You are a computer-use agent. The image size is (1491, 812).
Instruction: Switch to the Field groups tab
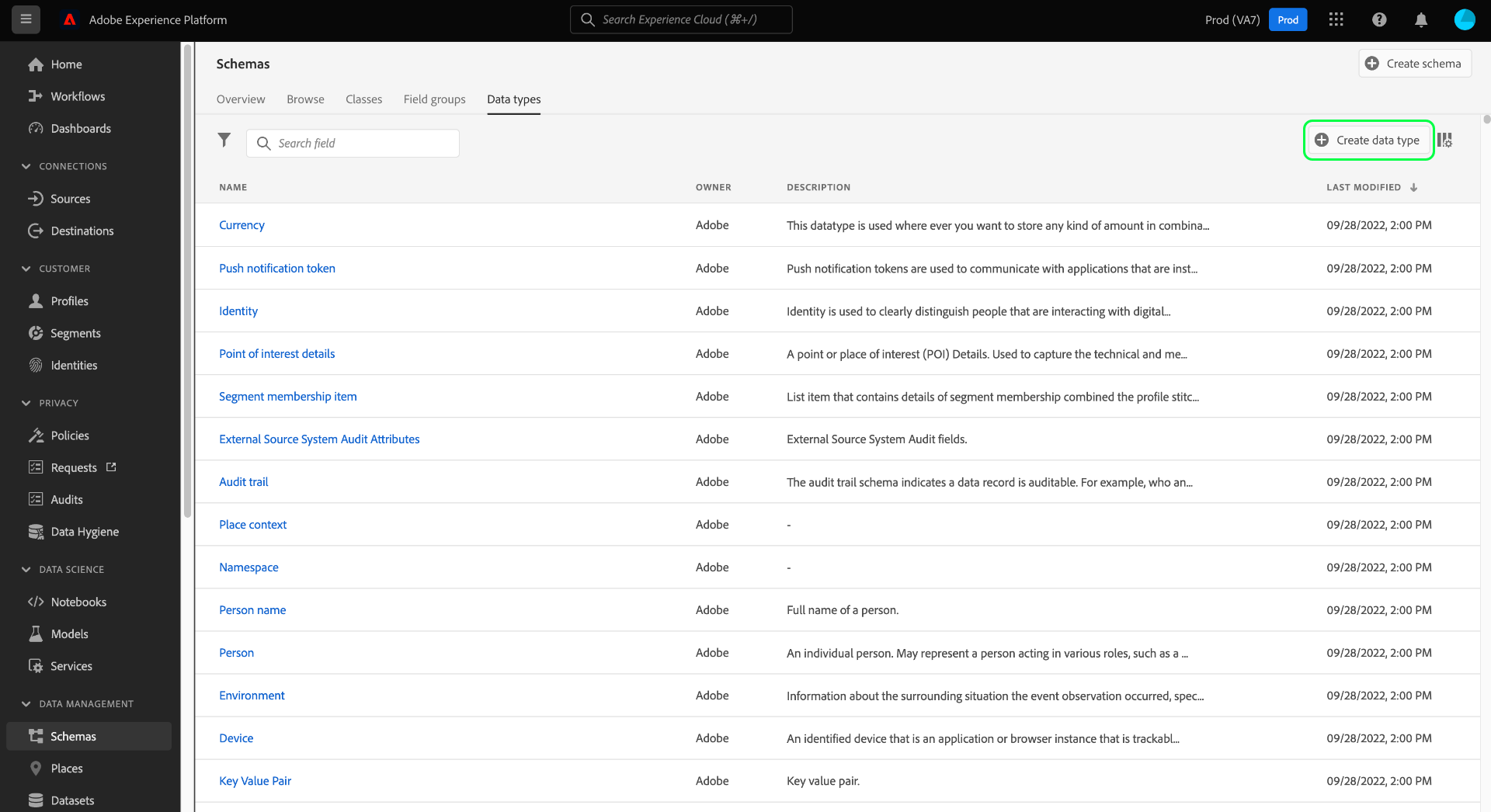click(434, 99)
